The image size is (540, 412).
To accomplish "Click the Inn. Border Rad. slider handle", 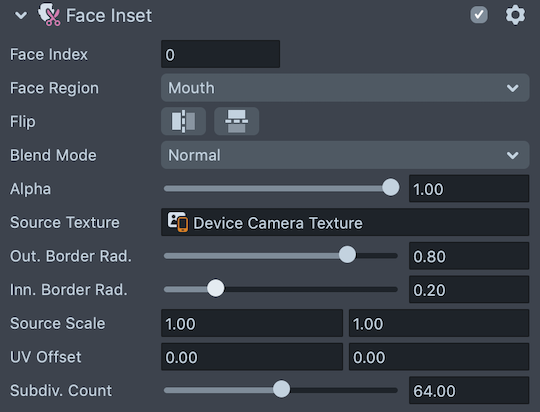I will point(216,288).
